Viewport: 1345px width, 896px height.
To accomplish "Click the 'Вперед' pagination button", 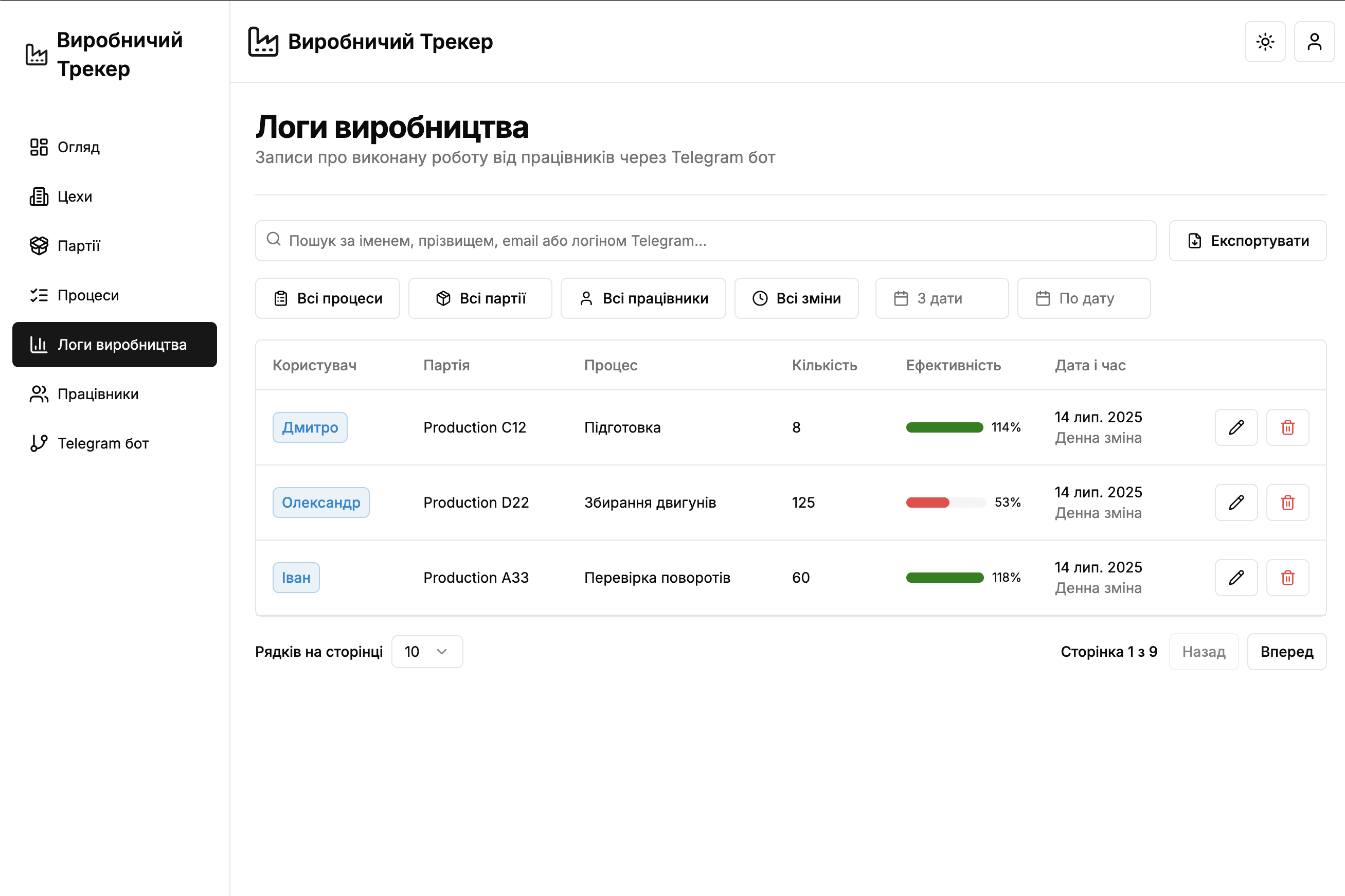I will point(1286,652).
